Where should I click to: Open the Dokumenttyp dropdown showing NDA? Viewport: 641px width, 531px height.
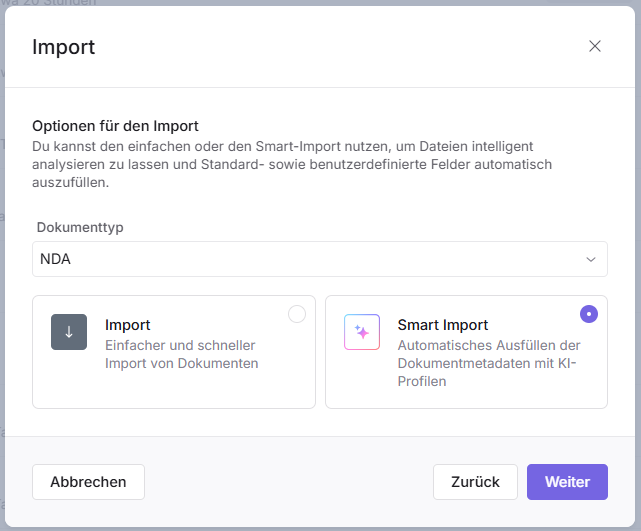point(319,259)
